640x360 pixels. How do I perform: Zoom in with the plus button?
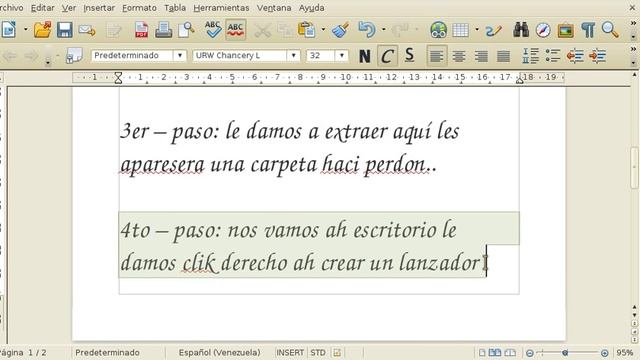[x=604, y=353]
